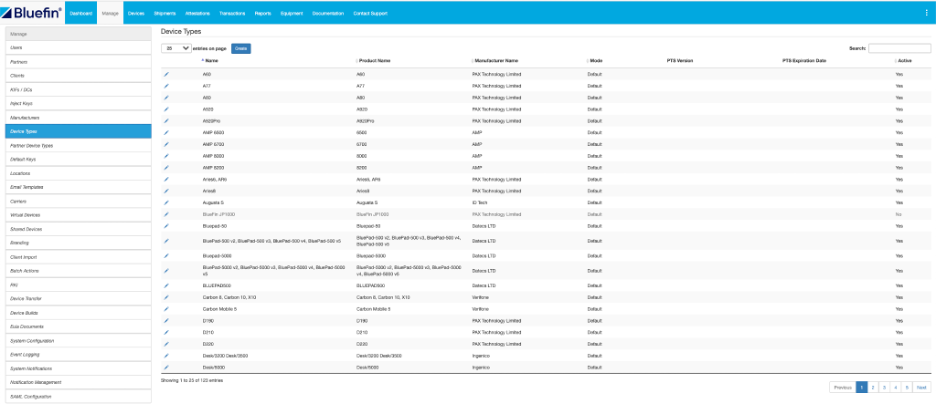Go to page 2 of results
Viewport: 936px width, 404px height.
pyautogui.click(x=873, y=387)
